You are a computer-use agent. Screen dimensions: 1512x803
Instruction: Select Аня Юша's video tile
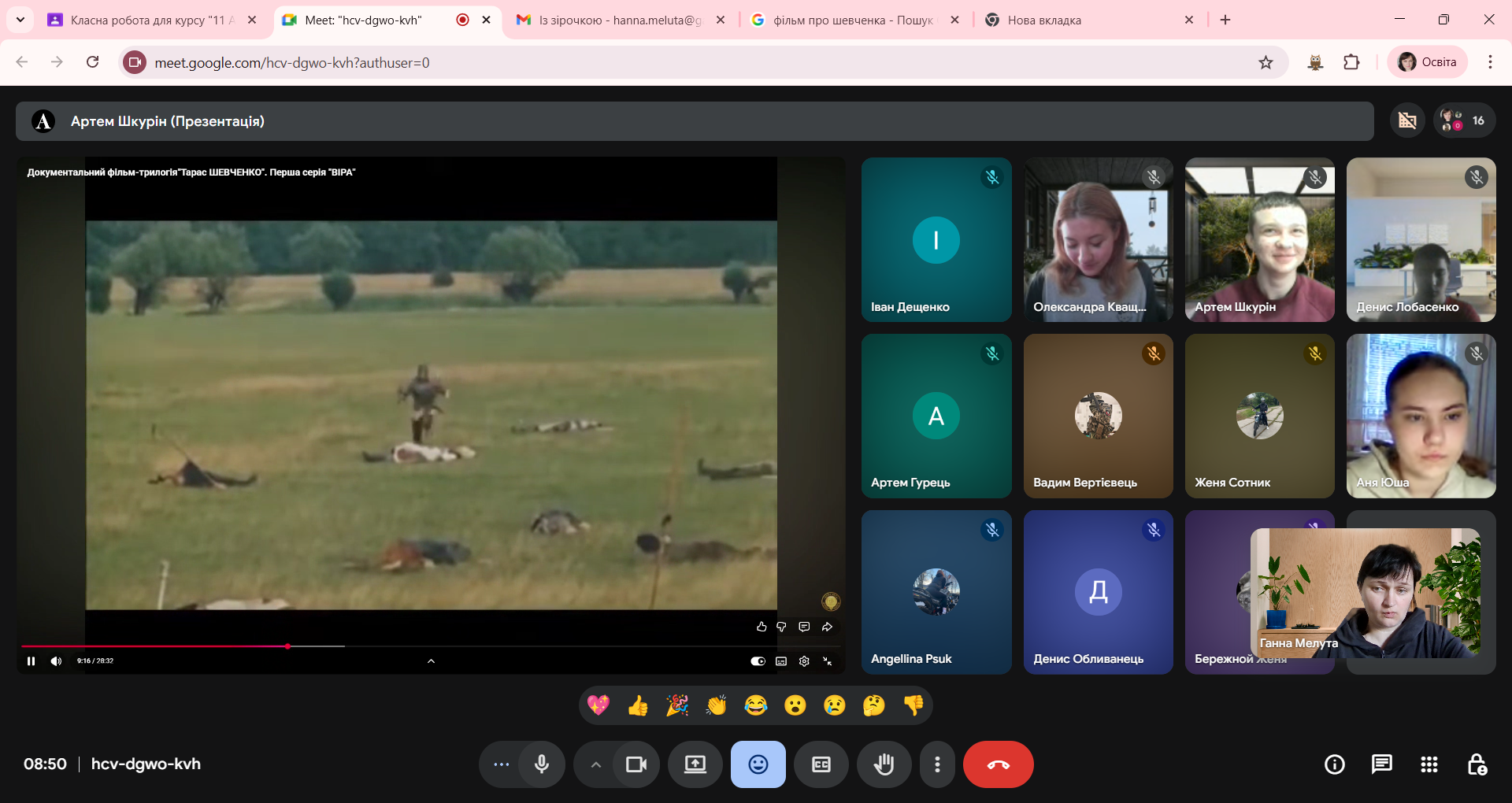pyautogui.click(x=1421, y=416)
